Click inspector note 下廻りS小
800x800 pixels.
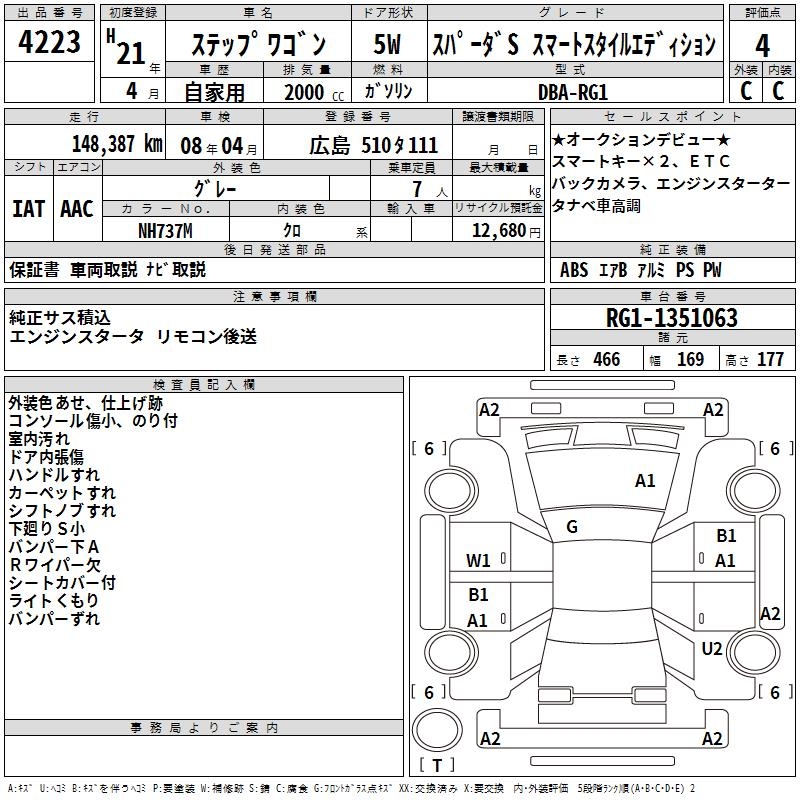coord(46,529)
